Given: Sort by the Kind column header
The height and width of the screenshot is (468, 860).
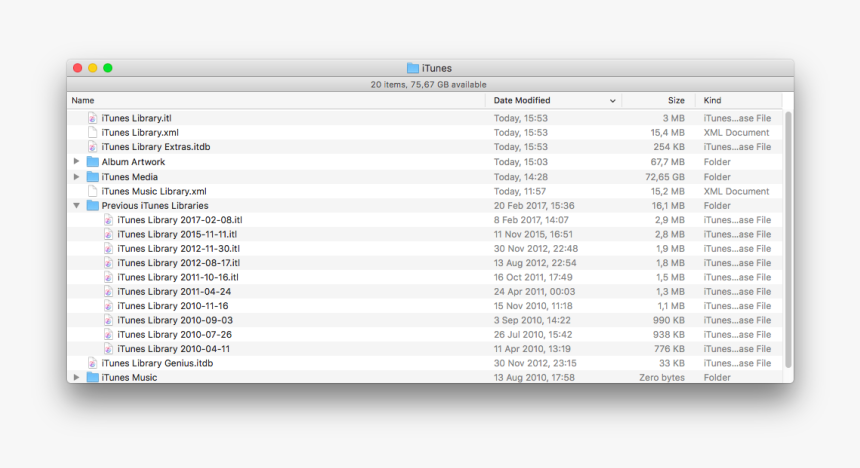Looking at the screenshot, I should click(x=739, y=100).
